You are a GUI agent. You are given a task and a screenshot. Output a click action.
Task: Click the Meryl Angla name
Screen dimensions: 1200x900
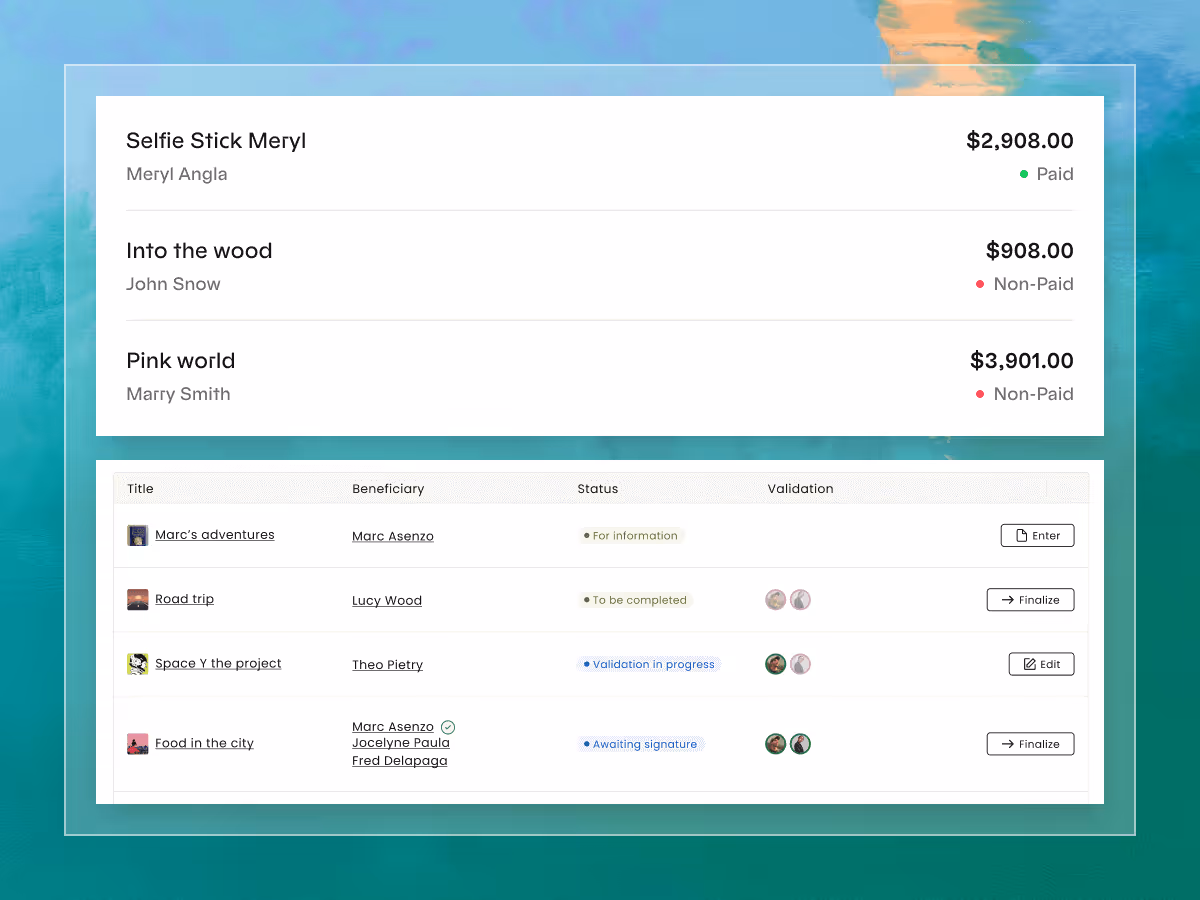pos(177,174)
